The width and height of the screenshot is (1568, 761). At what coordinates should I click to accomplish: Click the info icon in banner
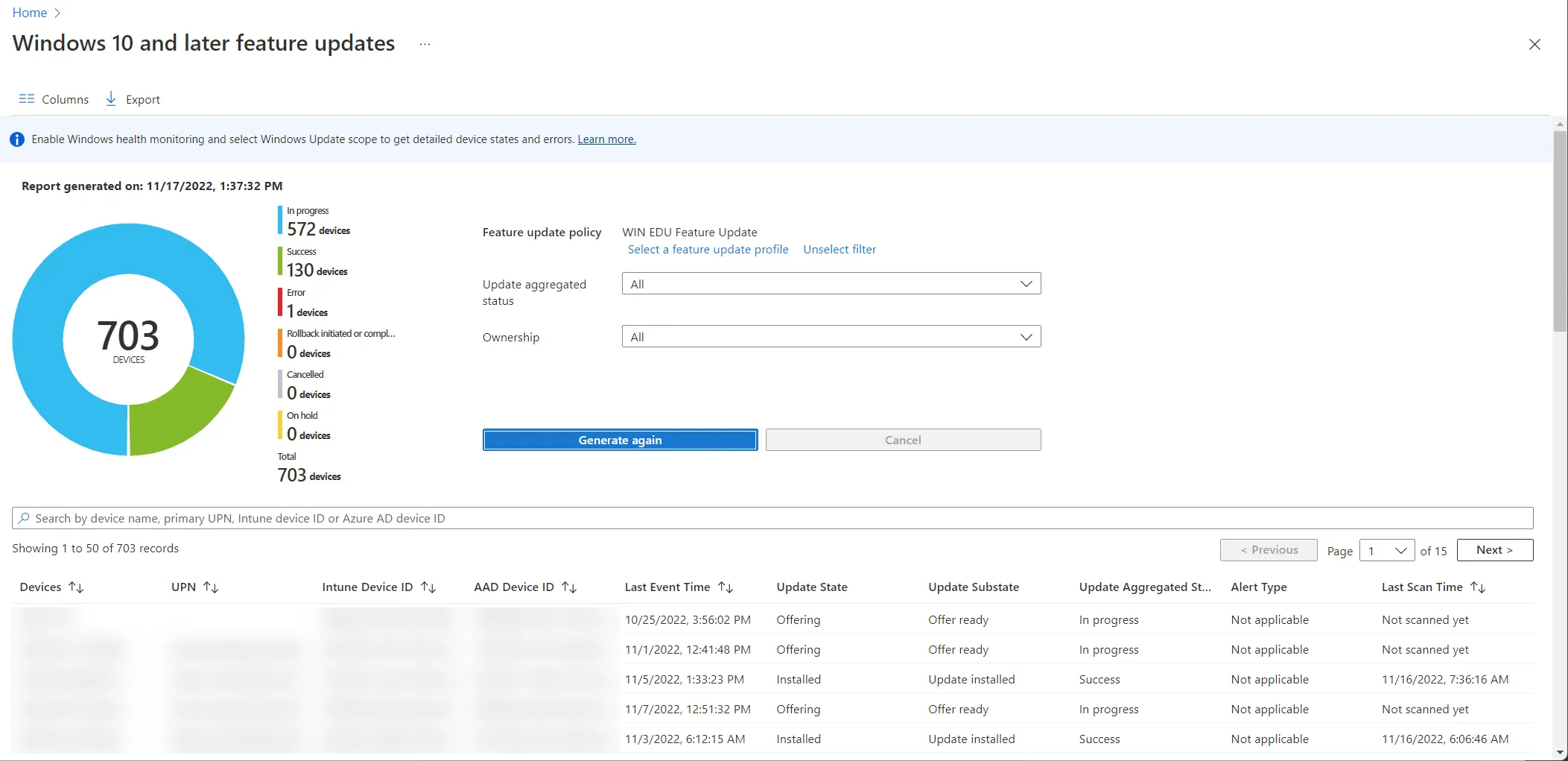pyautogui.click(x=17, y=139)
